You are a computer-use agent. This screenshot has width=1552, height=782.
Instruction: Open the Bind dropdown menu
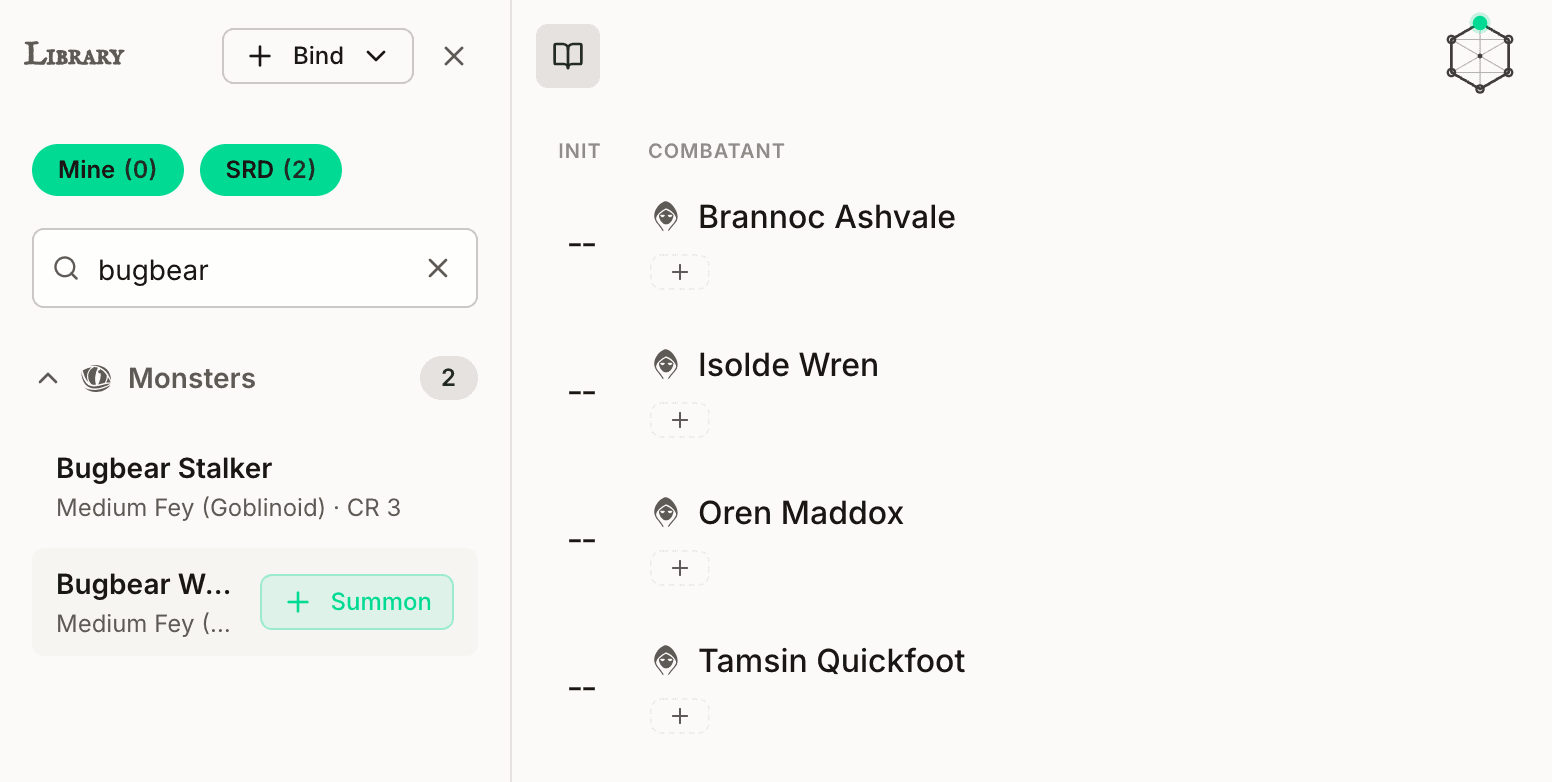click(318, 56)
